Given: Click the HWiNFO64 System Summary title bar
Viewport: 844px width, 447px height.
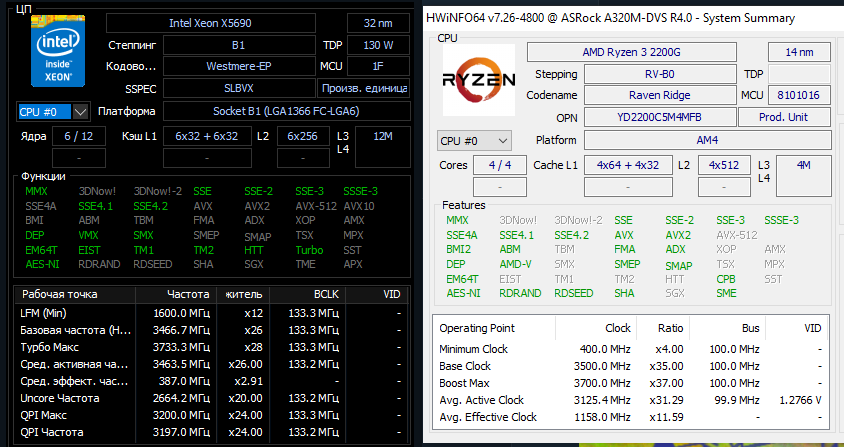Looking at the screenshot, I should pyautogui.click(x=633, y=18).
